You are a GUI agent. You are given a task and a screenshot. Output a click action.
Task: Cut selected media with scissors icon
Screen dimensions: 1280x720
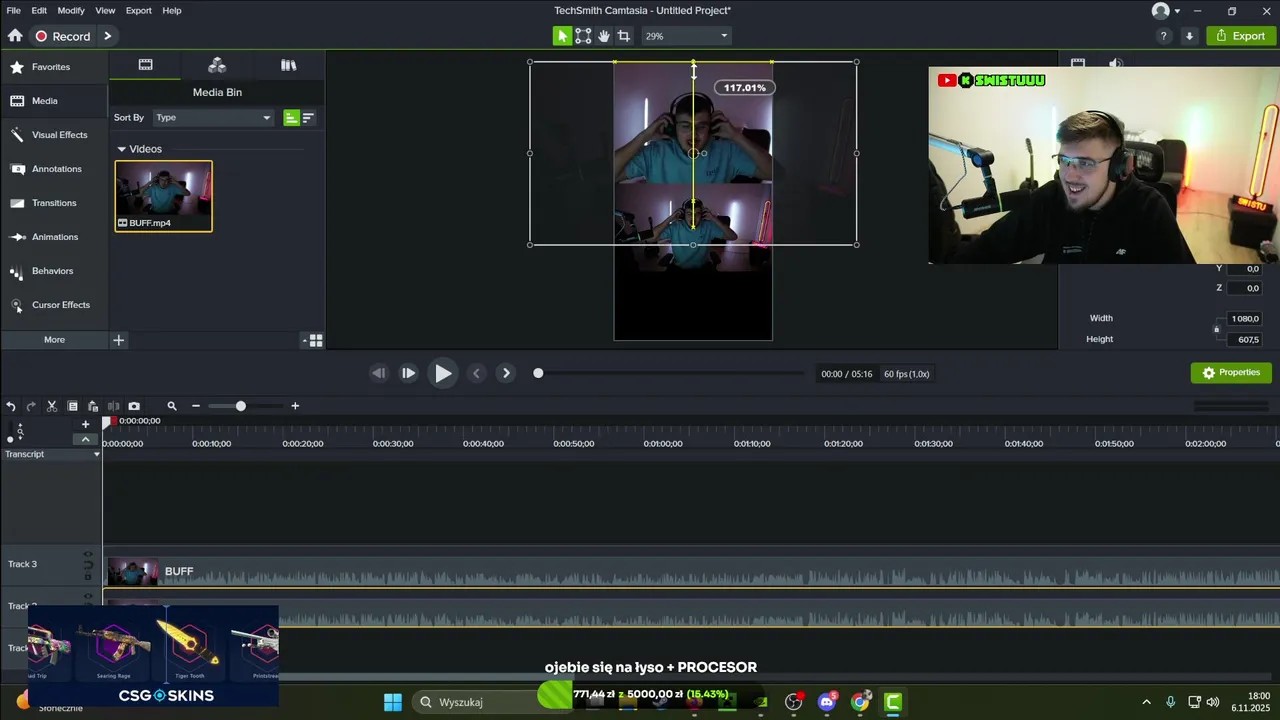point(52,406)
